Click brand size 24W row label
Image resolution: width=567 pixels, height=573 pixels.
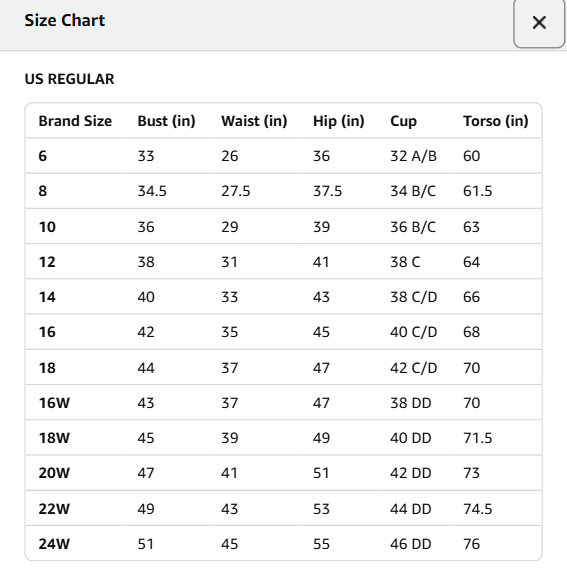click(x=54, y=544)
